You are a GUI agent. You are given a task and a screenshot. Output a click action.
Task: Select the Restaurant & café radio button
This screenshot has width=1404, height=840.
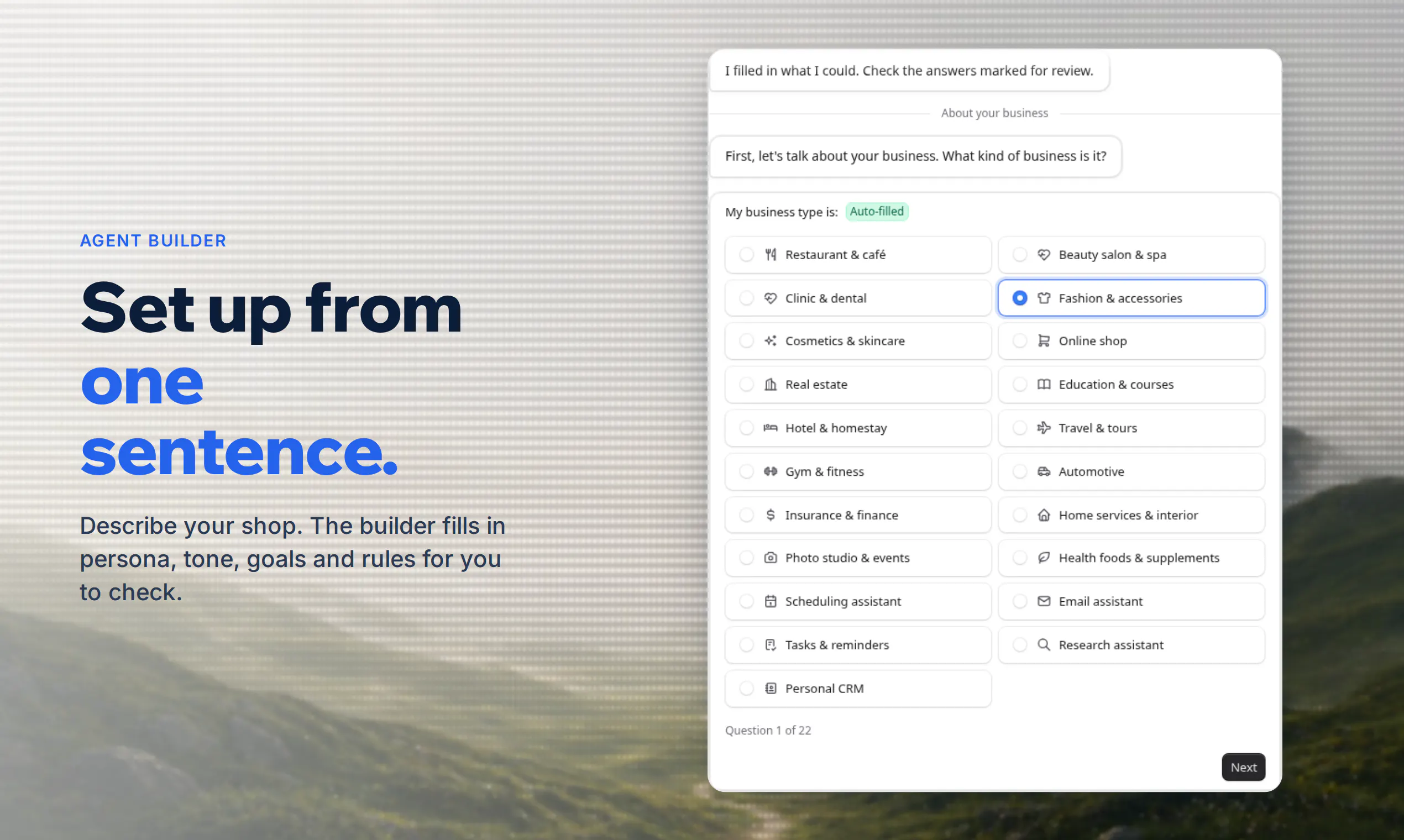click(x=747, y=255)
